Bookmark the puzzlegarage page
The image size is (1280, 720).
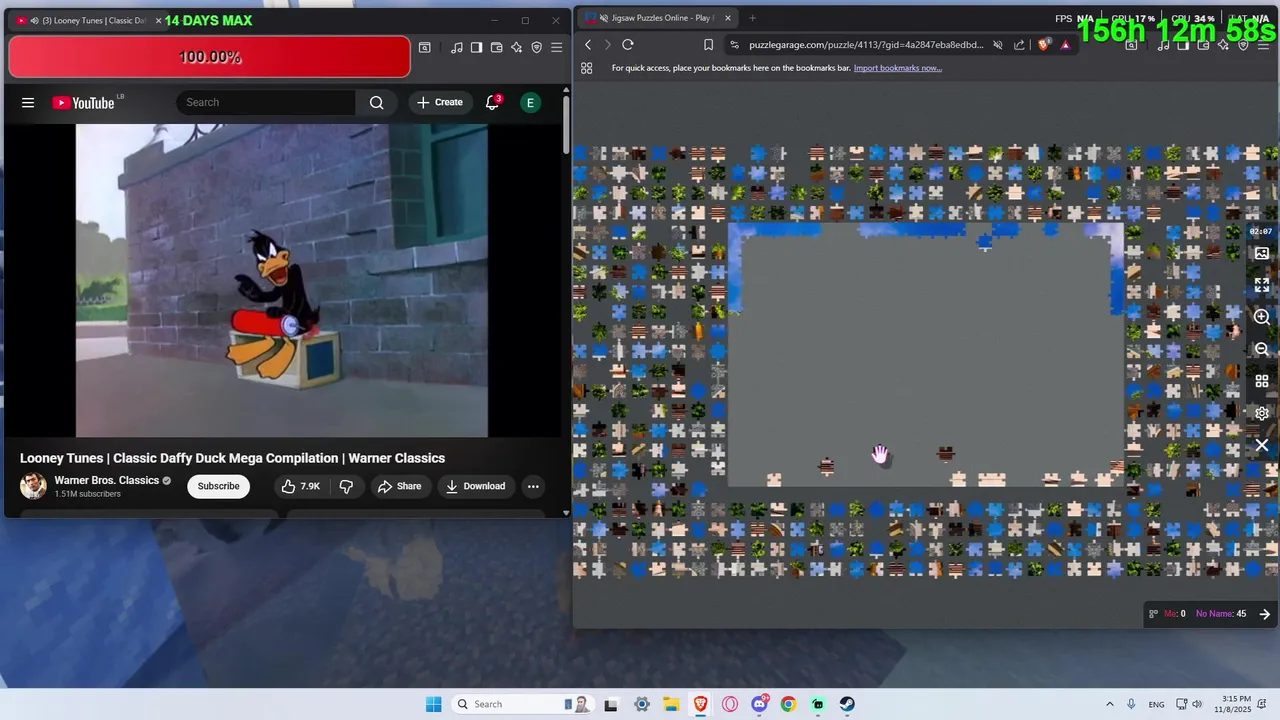click(x=708, y=45)
